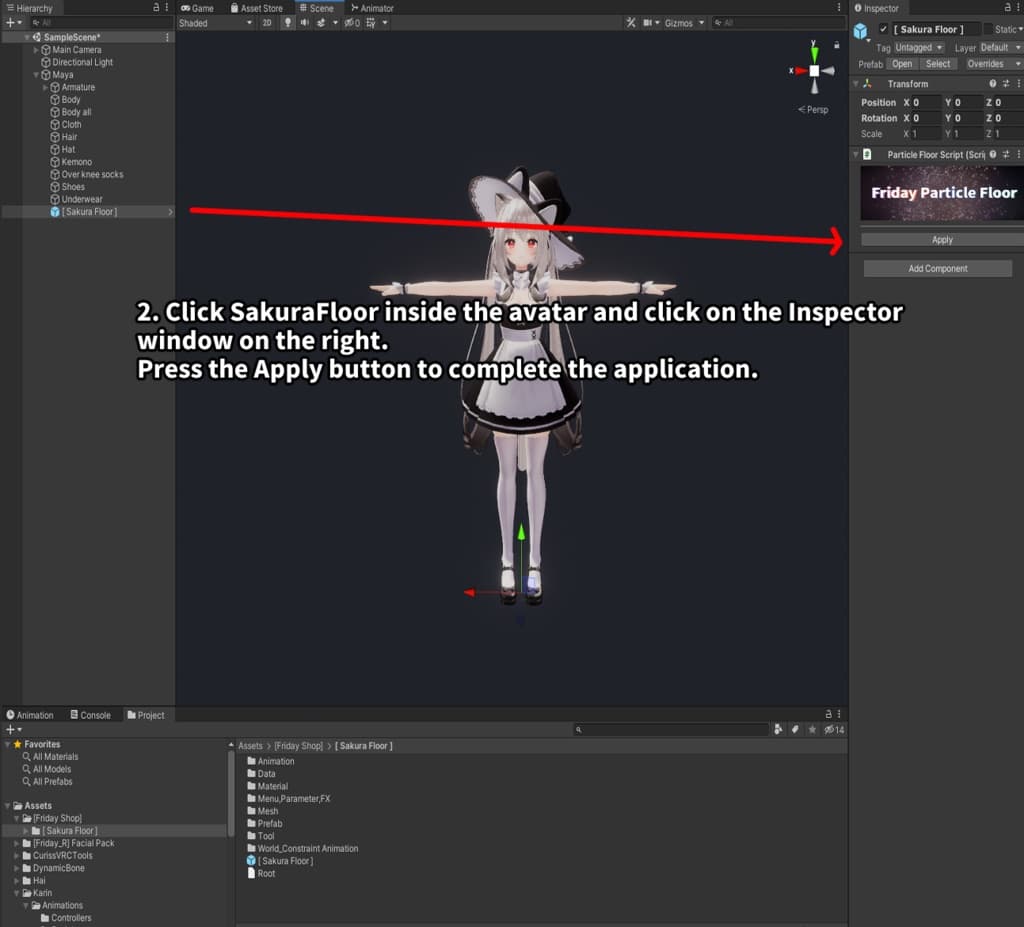
Task: Switch to the Console tab
Action: (x=90, y=714)
